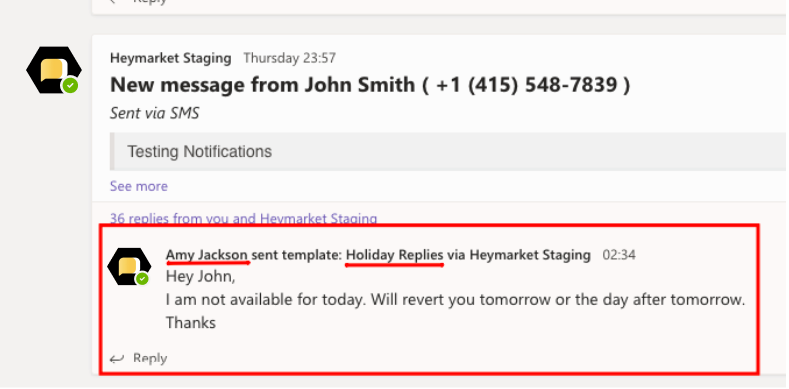Expand message with See more link
Viewport: 789px width, 389px height.
coord(139,186)
